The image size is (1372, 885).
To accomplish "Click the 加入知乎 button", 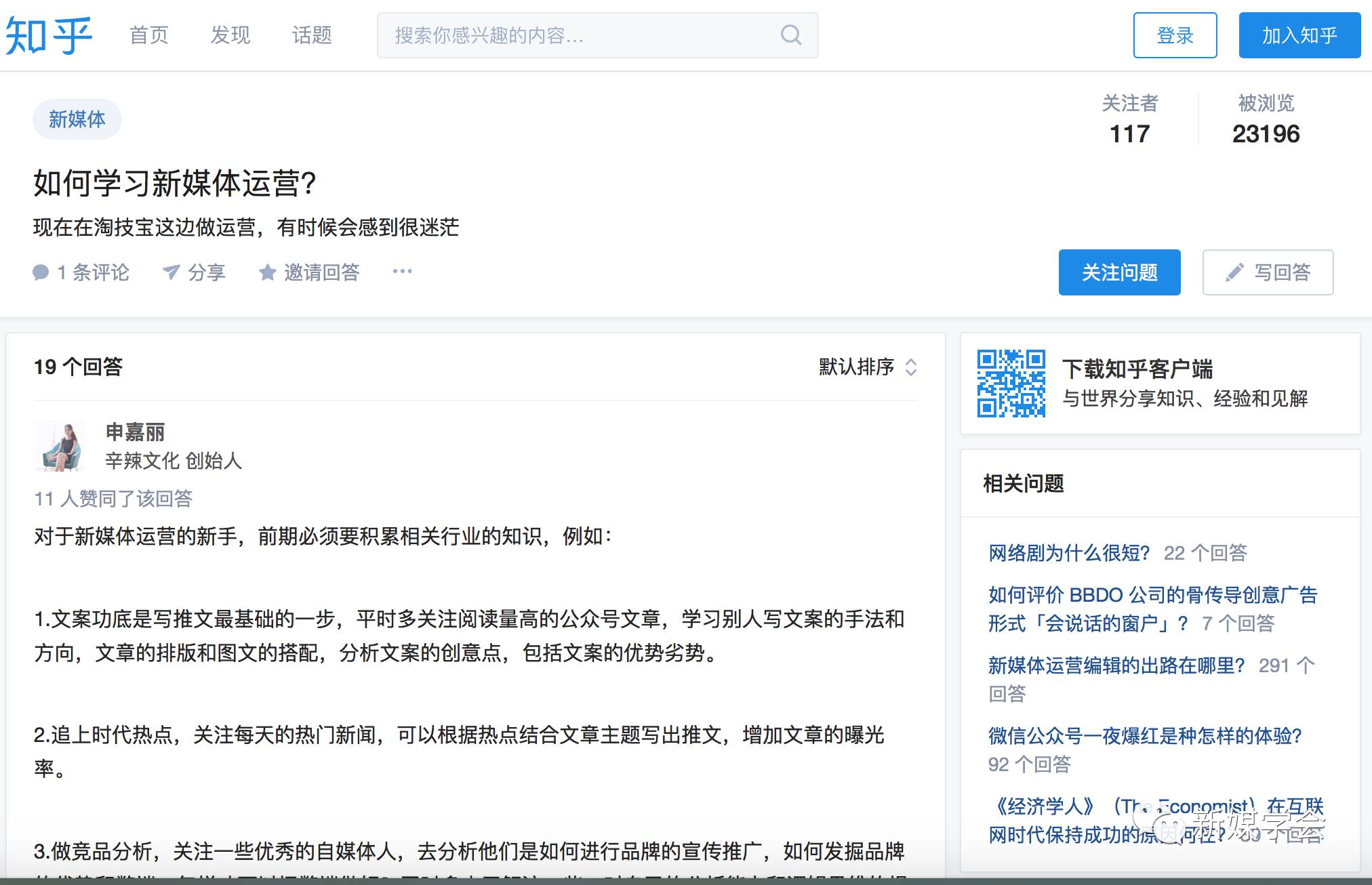I will click(1299, 35).
